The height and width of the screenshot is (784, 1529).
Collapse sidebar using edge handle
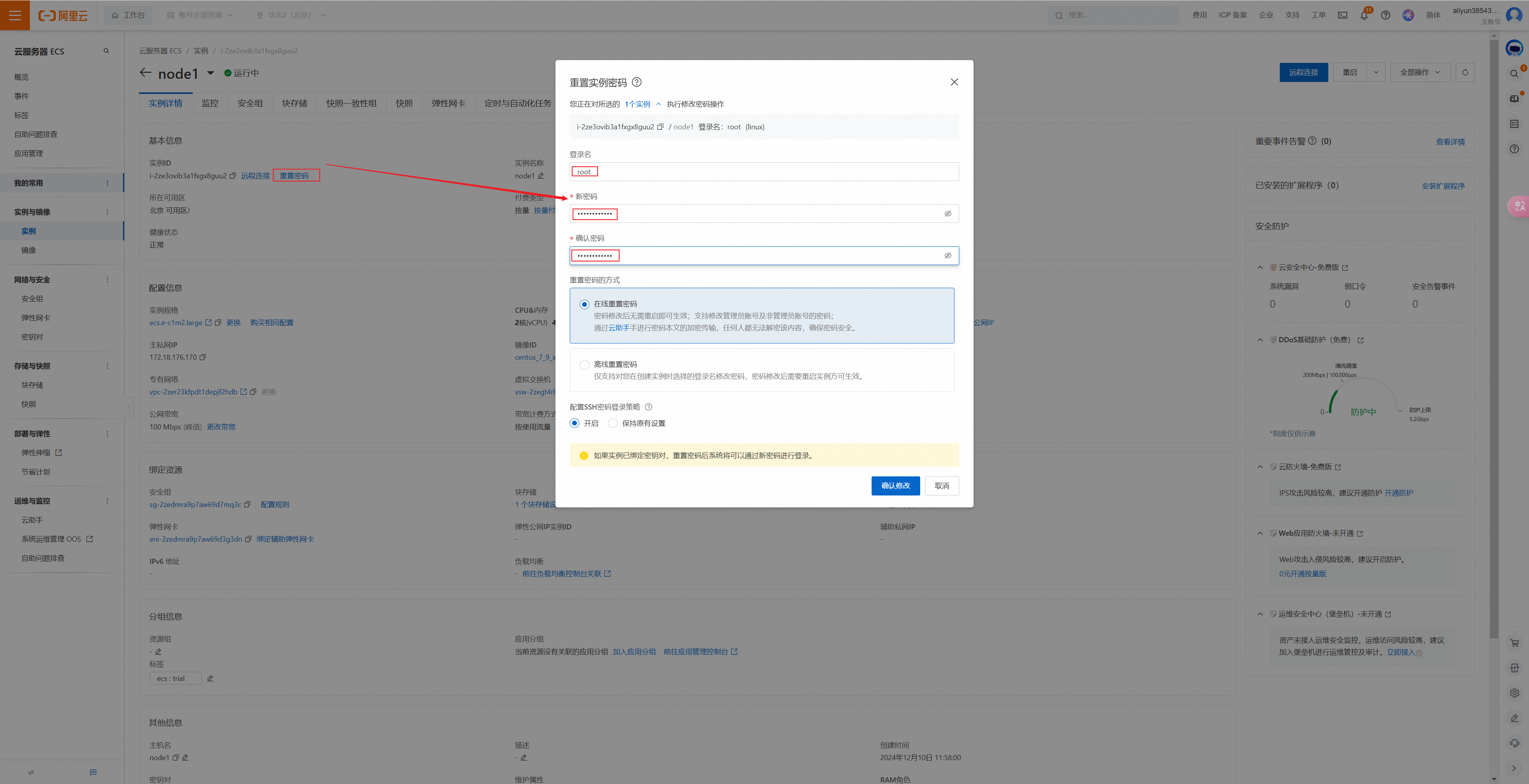129,407
